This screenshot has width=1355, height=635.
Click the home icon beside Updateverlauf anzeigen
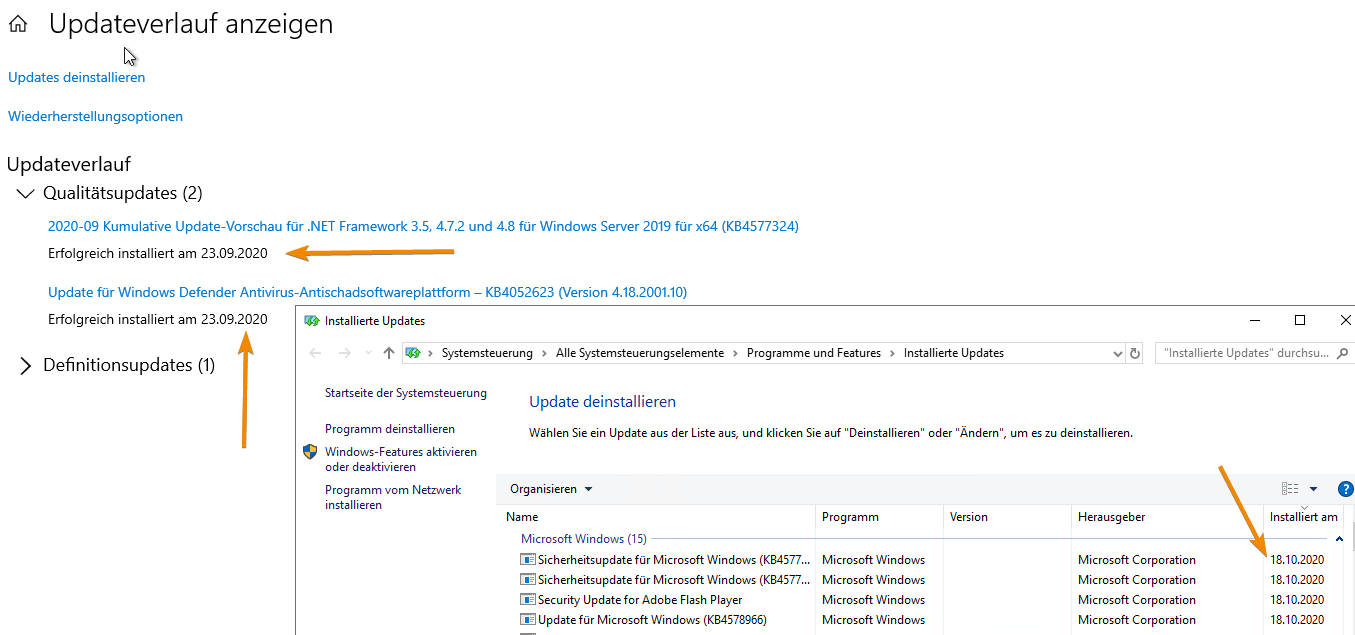18,26
